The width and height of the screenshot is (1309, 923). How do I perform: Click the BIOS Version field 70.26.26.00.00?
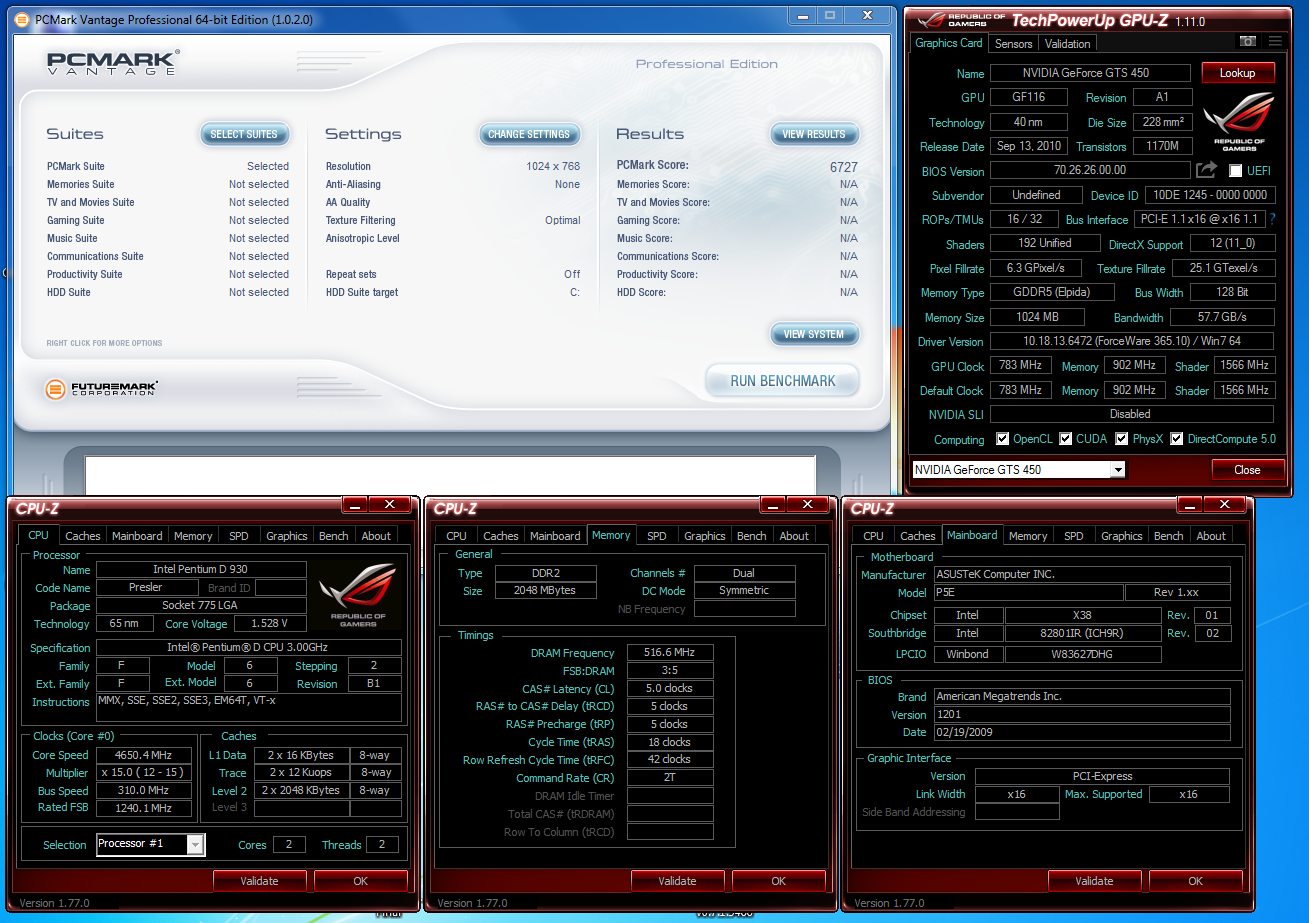point(1090,171)
